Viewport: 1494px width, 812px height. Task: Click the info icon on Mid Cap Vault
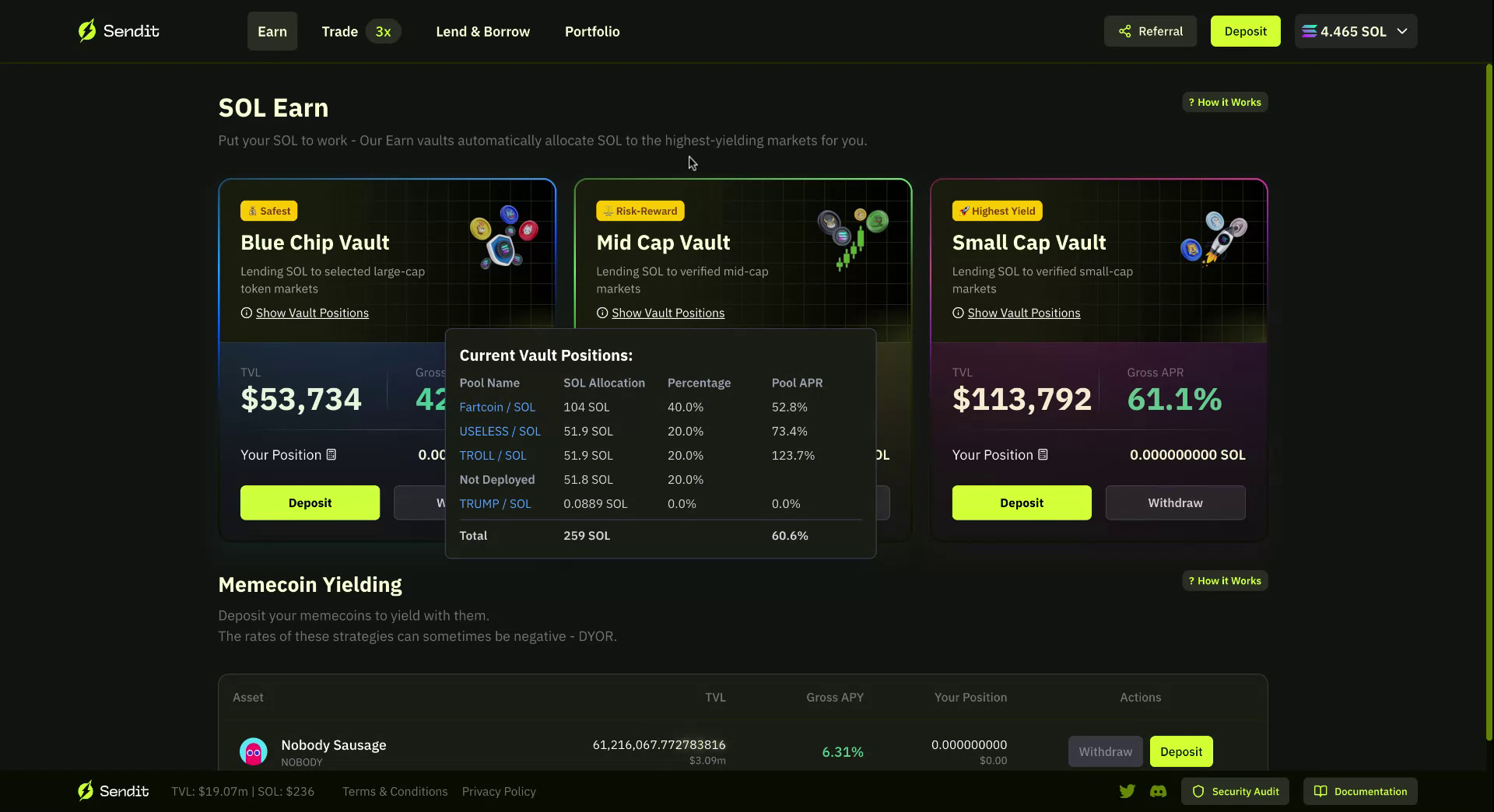pyautogui.click(x=602, y=313)
